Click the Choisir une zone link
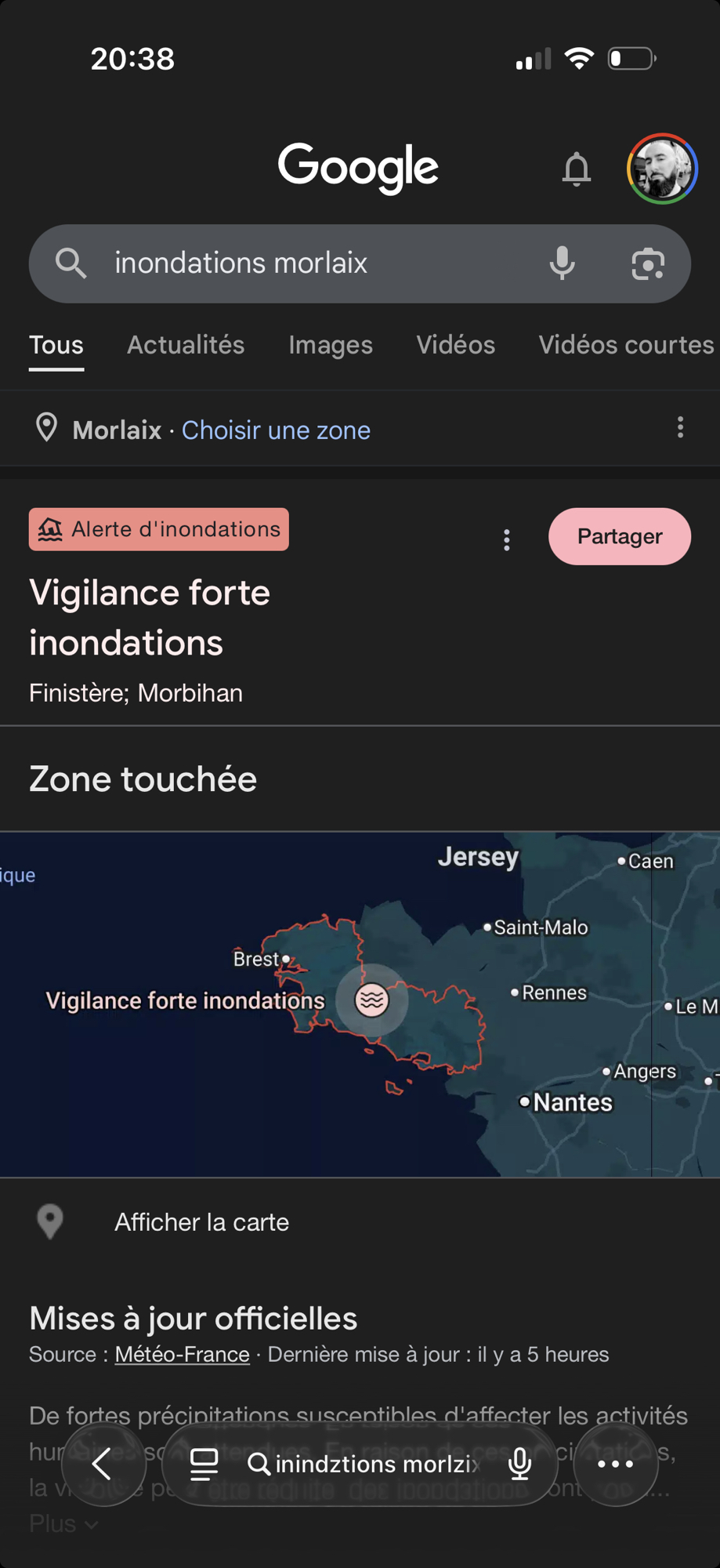720x1568 pixels. [x=276, y=430]
